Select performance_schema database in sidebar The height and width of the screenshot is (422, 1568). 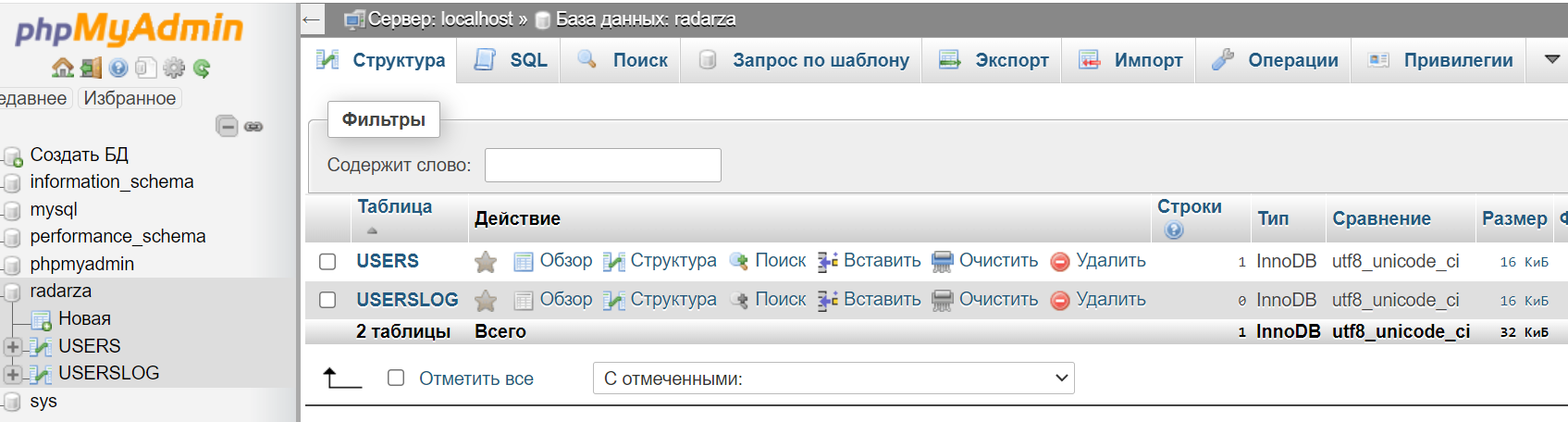[x=117, y=236]
